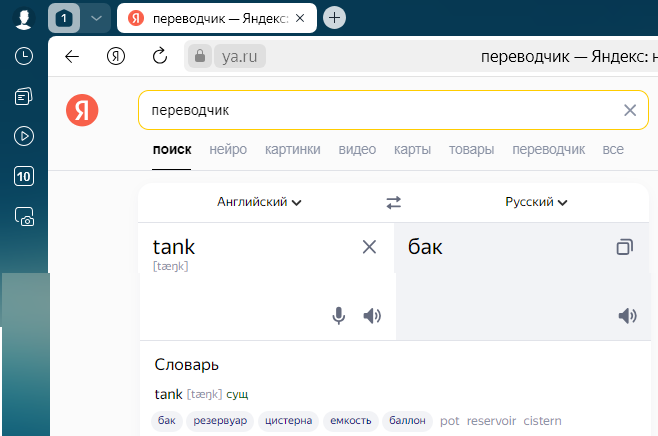Screen dimensions: 658x436
Task: Open source language dropdown Английский
Action: pos(259,202)
